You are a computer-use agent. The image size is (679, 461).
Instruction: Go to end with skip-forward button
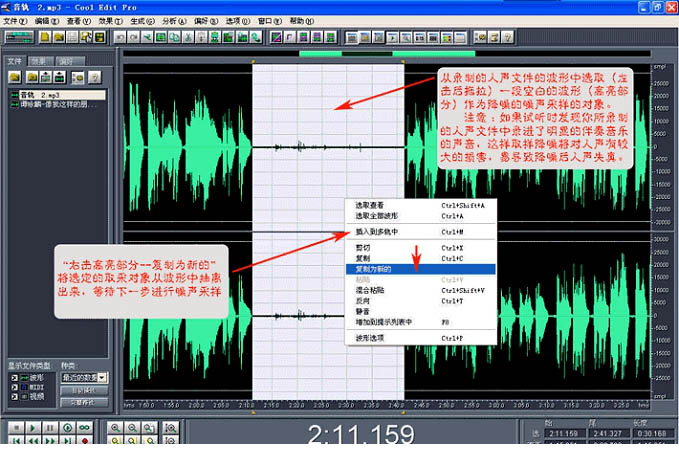(68, 440)
